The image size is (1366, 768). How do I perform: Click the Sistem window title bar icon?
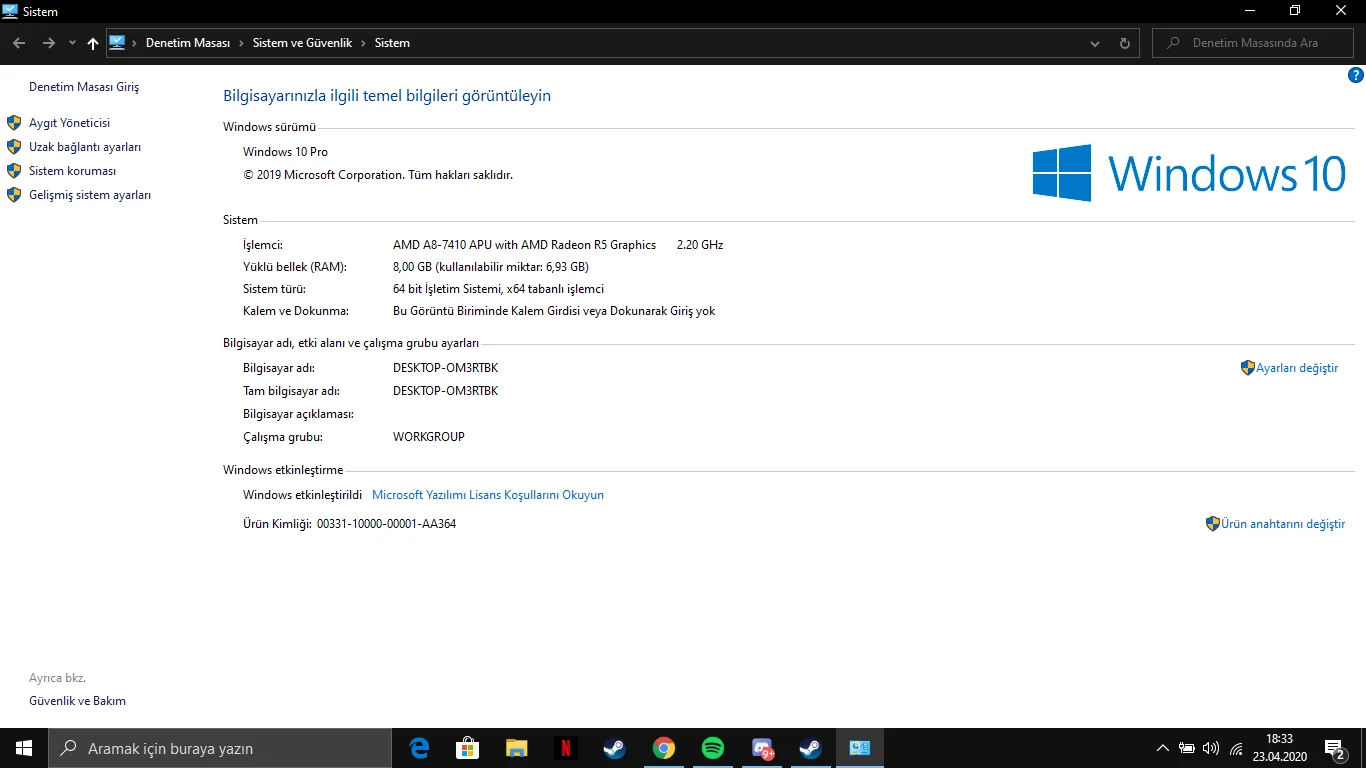(10, 11)
